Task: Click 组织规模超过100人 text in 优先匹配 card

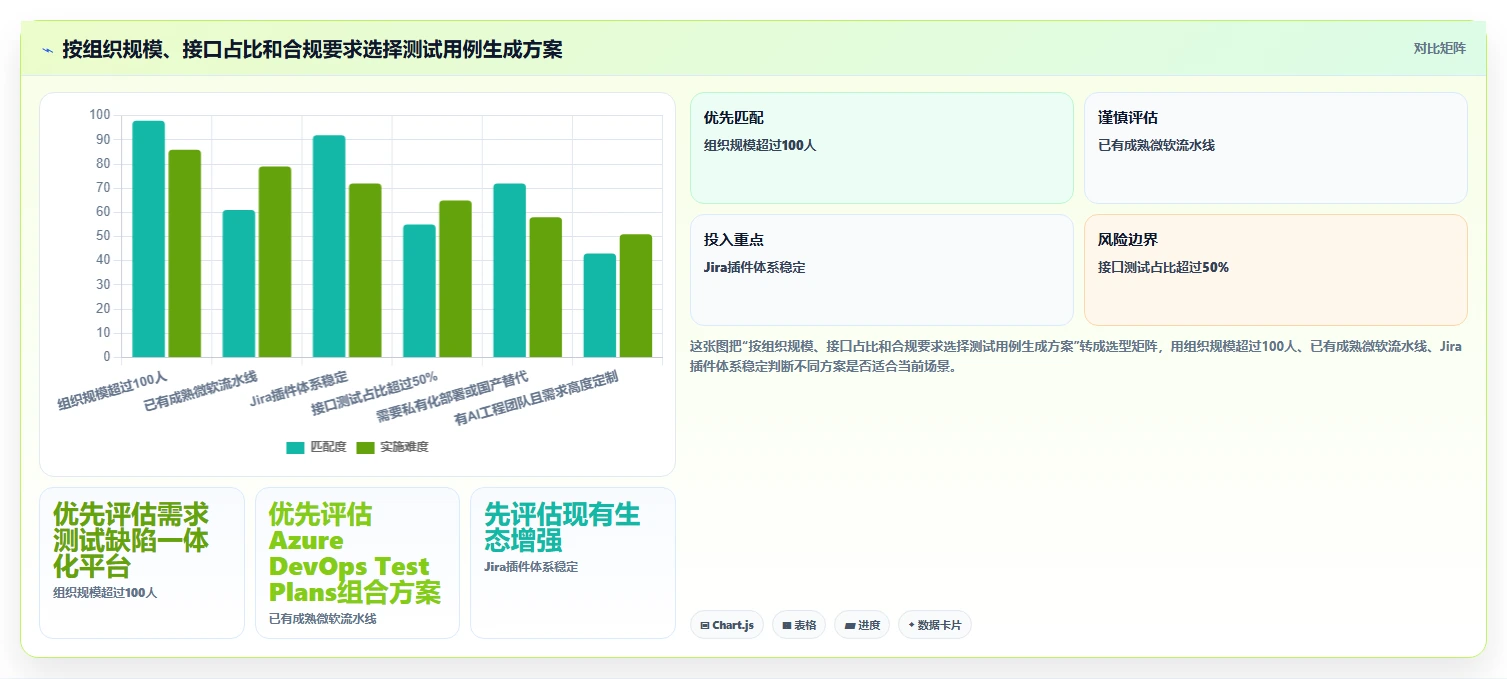Action: [x=760, y=145]
